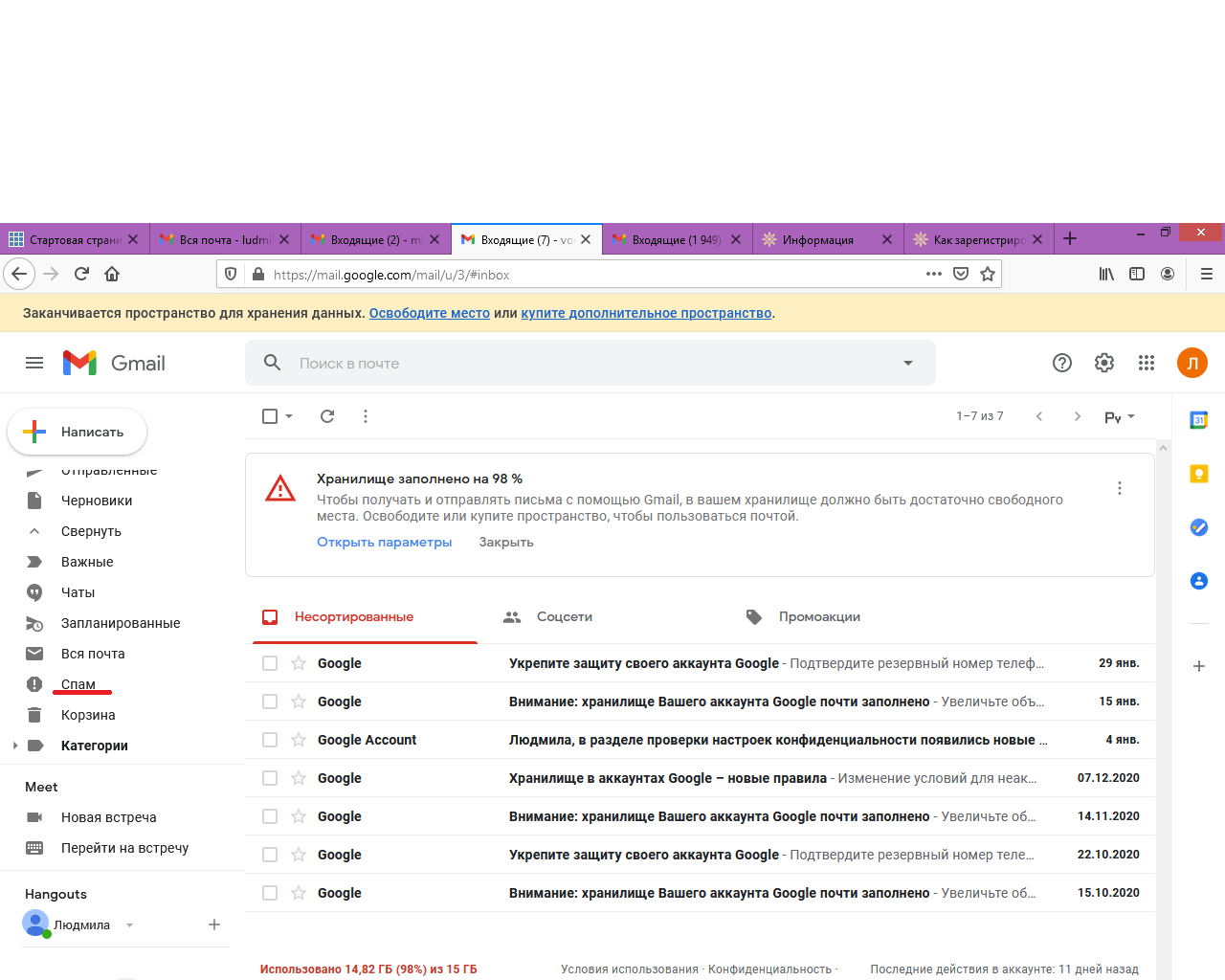The image size is (1225, 980).
Task: Select the Google email dated 15 янв.
Action: click(x=270, y=702)
